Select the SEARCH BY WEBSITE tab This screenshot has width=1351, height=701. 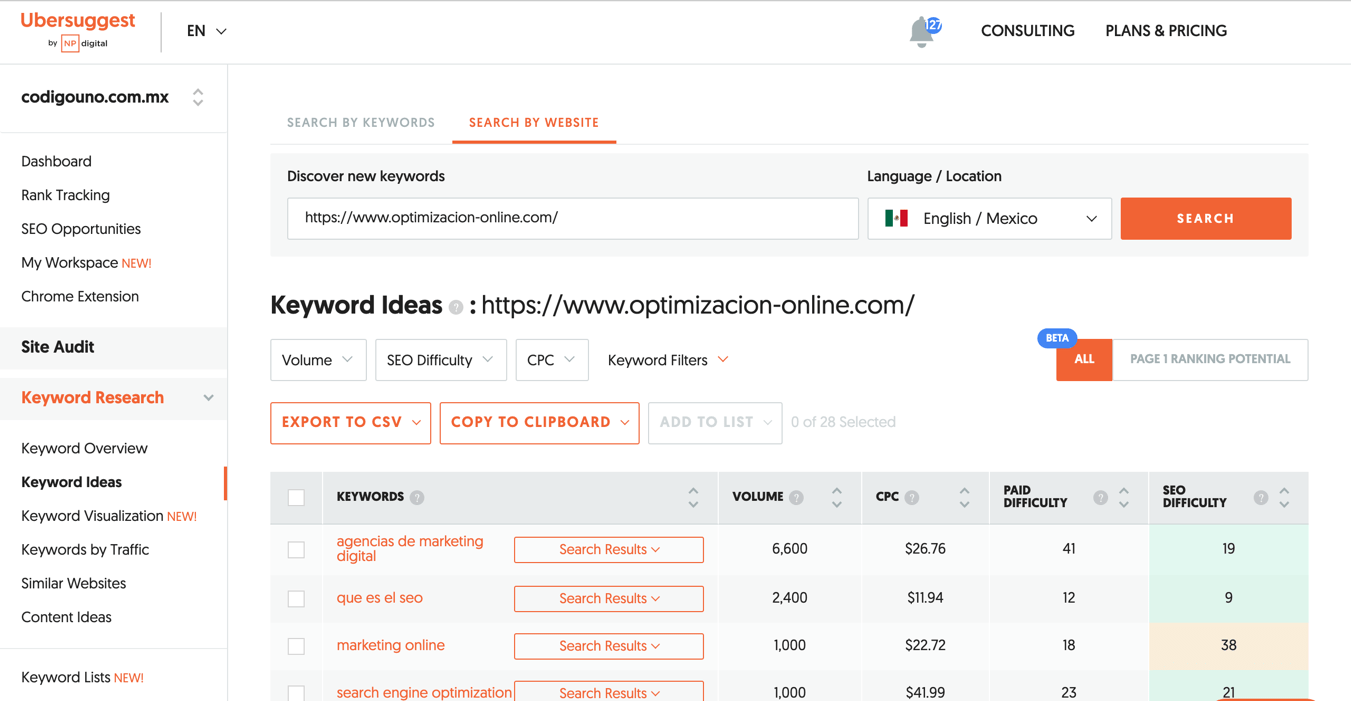[534, 123]
